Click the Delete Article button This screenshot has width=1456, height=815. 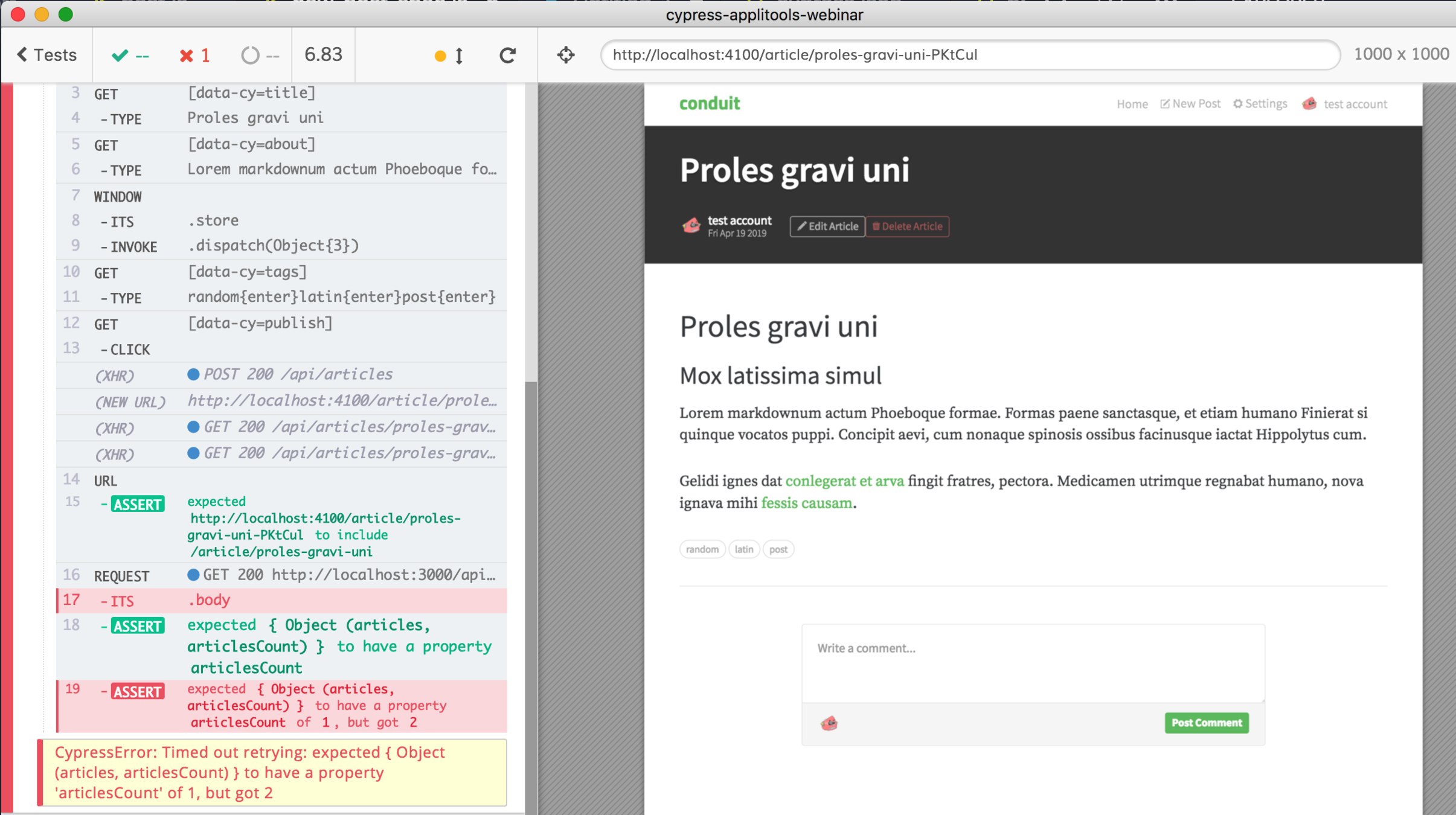tap(907, 226)
